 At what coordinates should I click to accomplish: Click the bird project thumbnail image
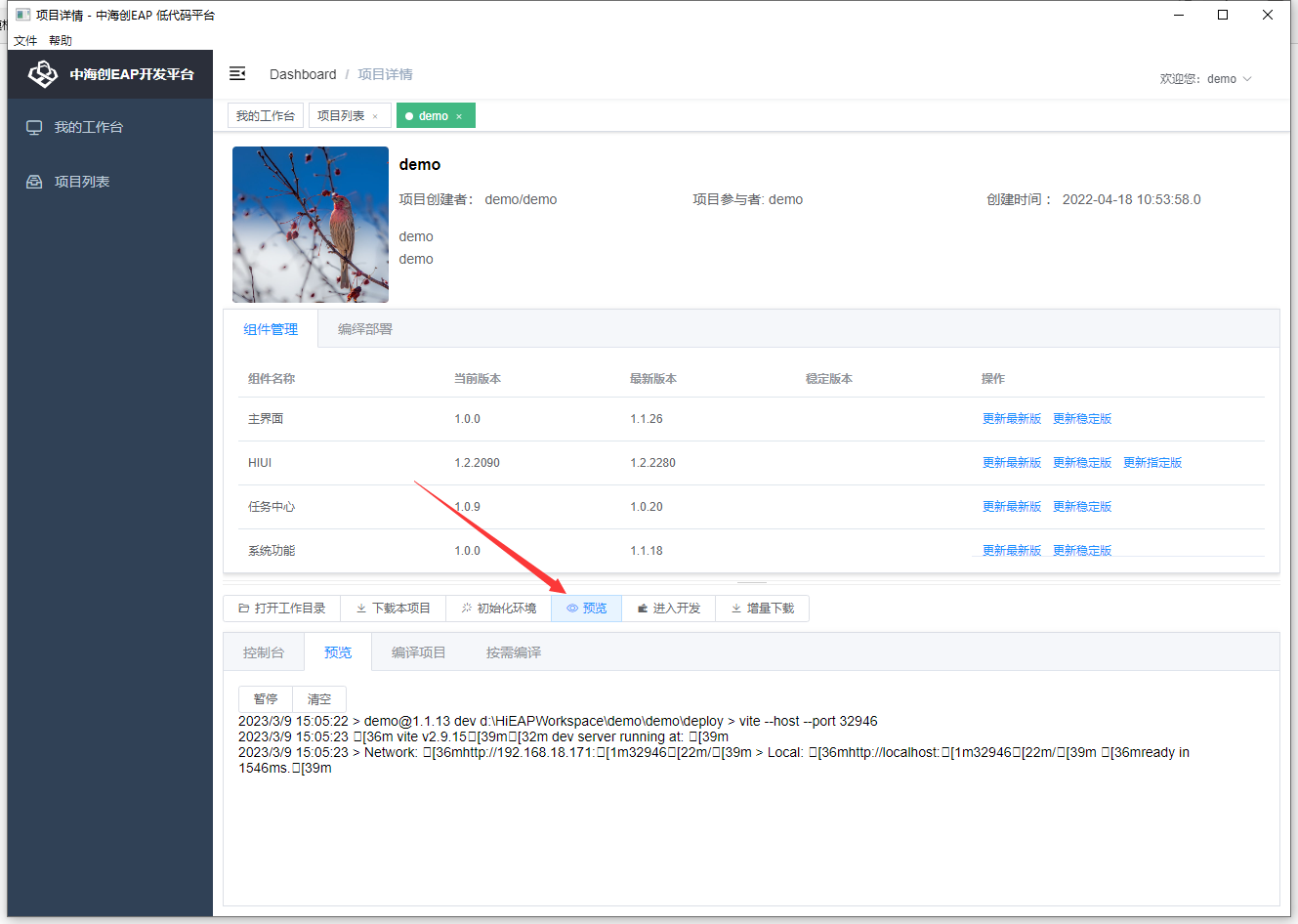[311, 225]
